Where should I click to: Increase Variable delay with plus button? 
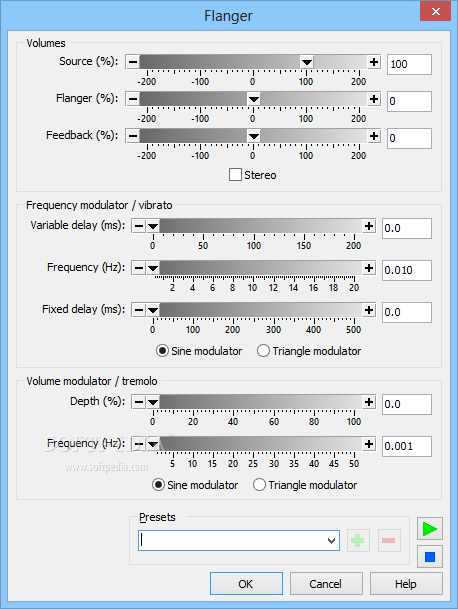point(369,226)
